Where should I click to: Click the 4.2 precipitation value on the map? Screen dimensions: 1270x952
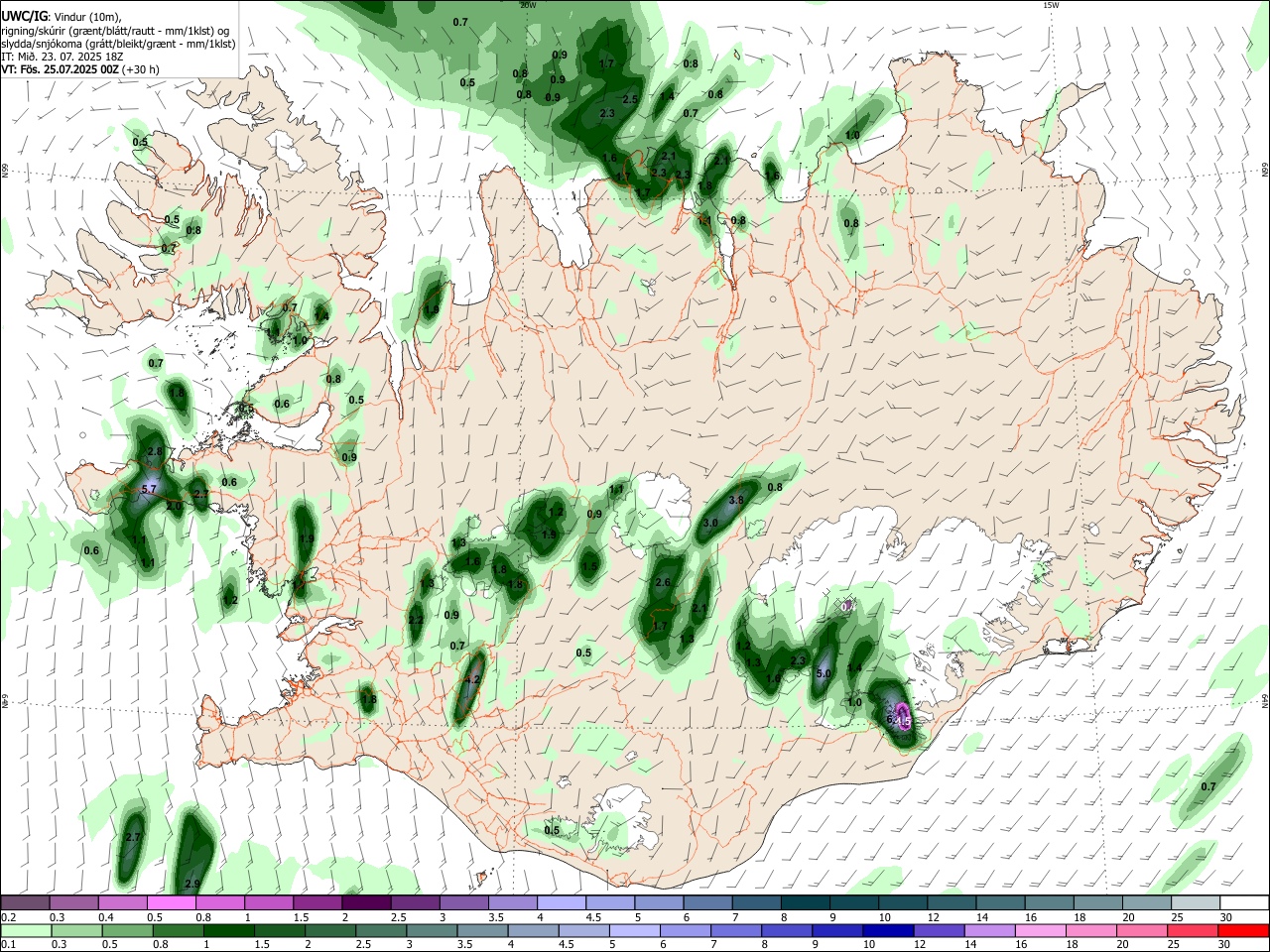(x=472, y=680)
